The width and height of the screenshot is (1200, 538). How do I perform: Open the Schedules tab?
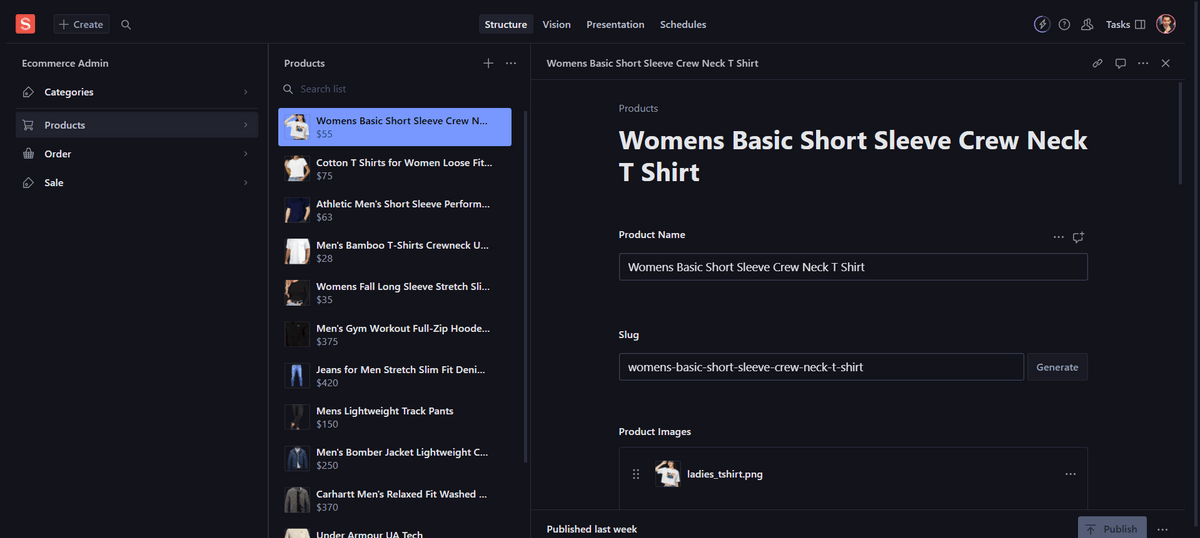click(x=683, y=24)
